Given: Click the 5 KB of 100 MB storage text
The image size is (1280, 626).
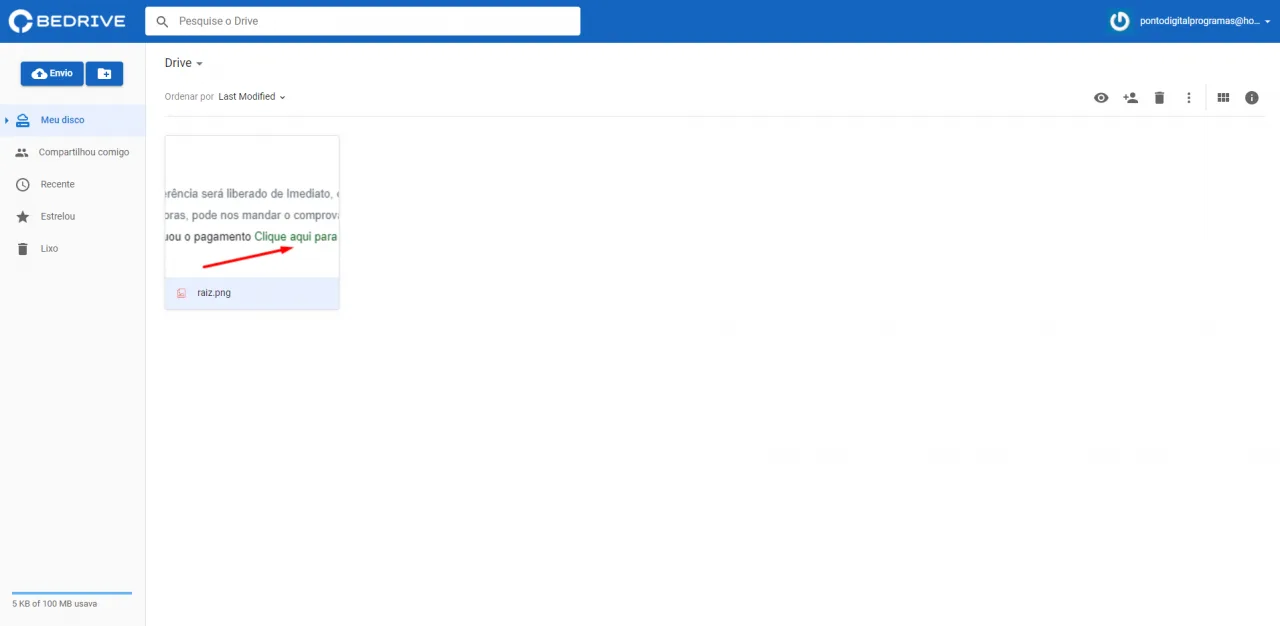Looking at the screenshot, I should point(55,604).
